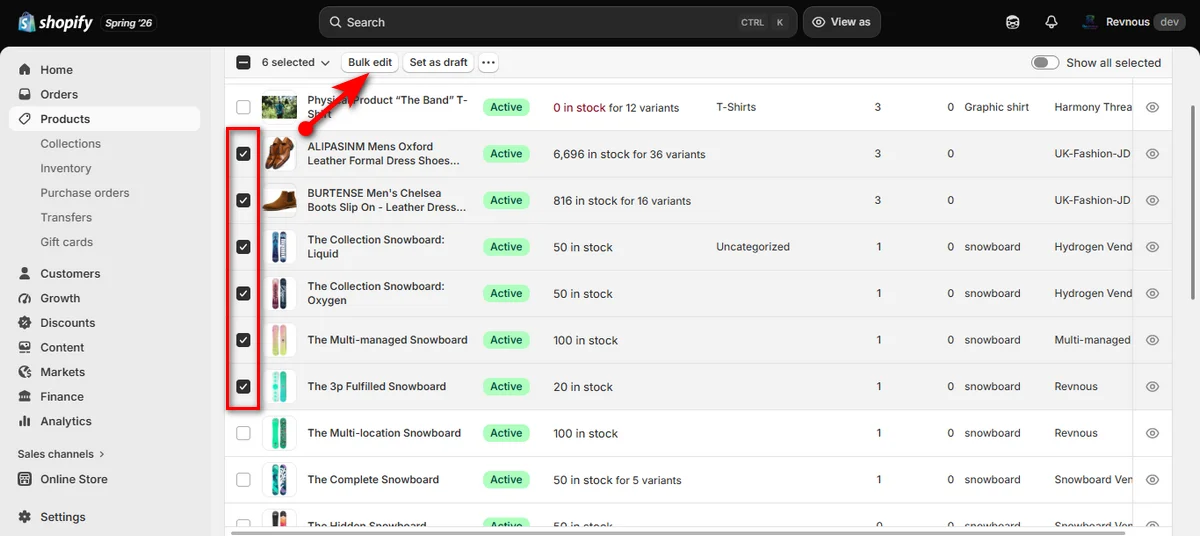
Task: Open the more actions three-dot button
Action: click(x=488, y=62)
